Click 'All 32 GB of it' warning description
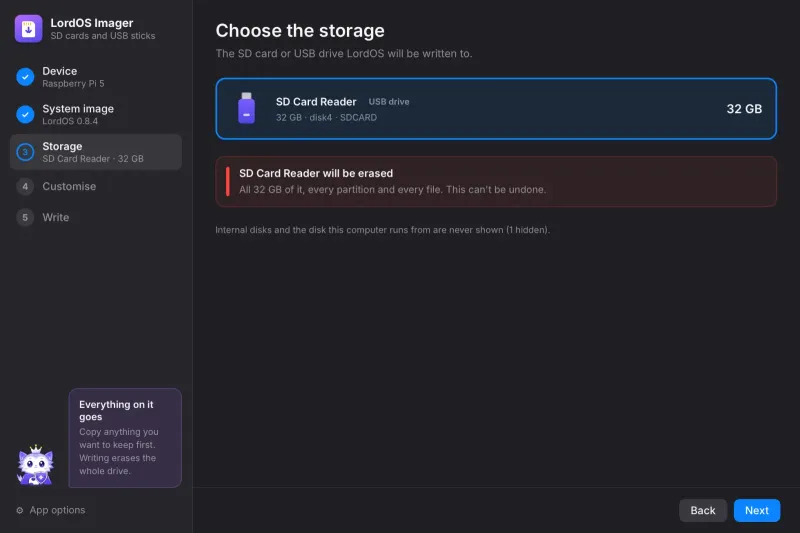This screenshot has width=800, height=533. pos(392,190)
